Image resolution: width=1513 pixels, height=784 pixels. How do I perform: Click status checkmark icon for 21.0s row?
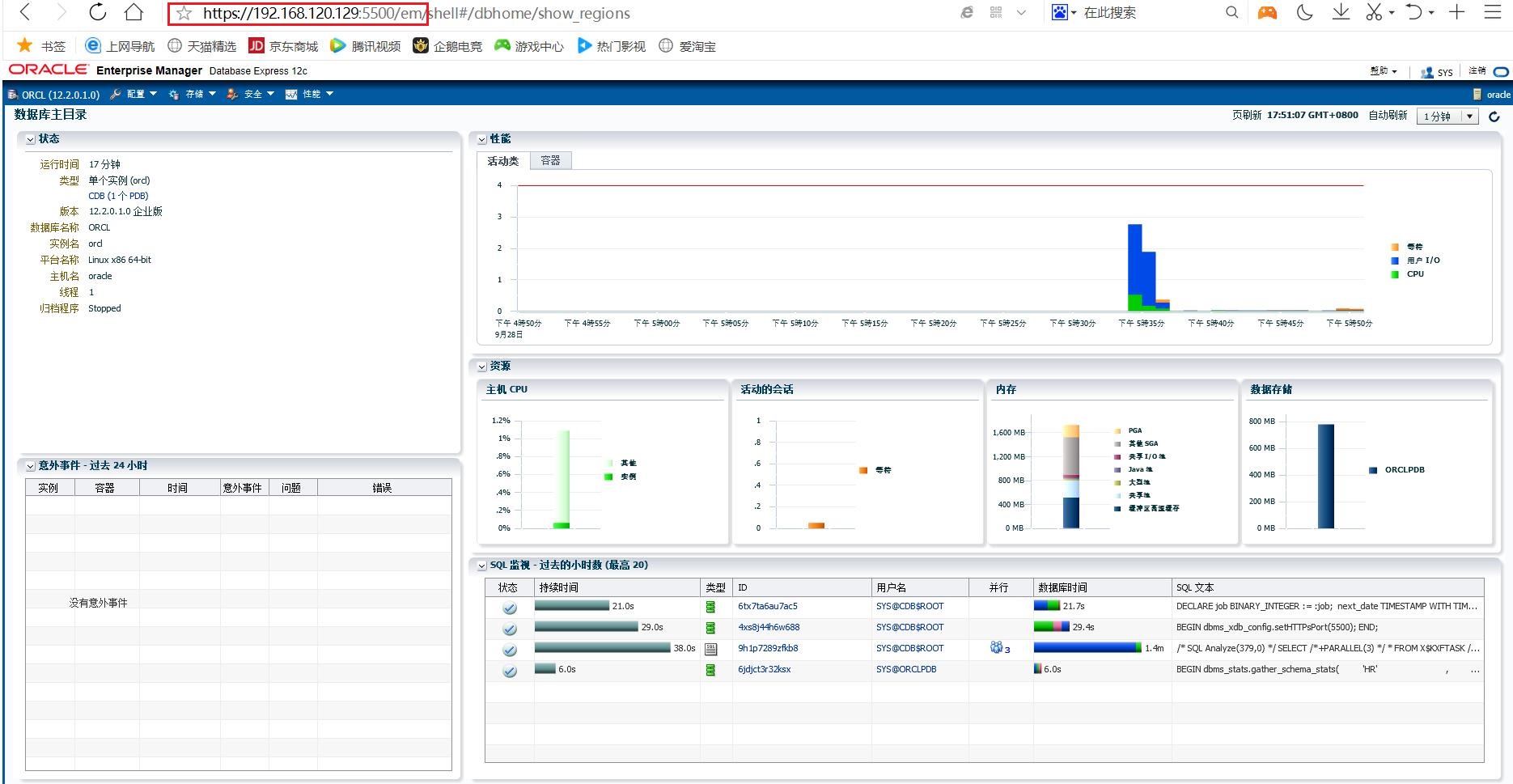pos(510,607)
